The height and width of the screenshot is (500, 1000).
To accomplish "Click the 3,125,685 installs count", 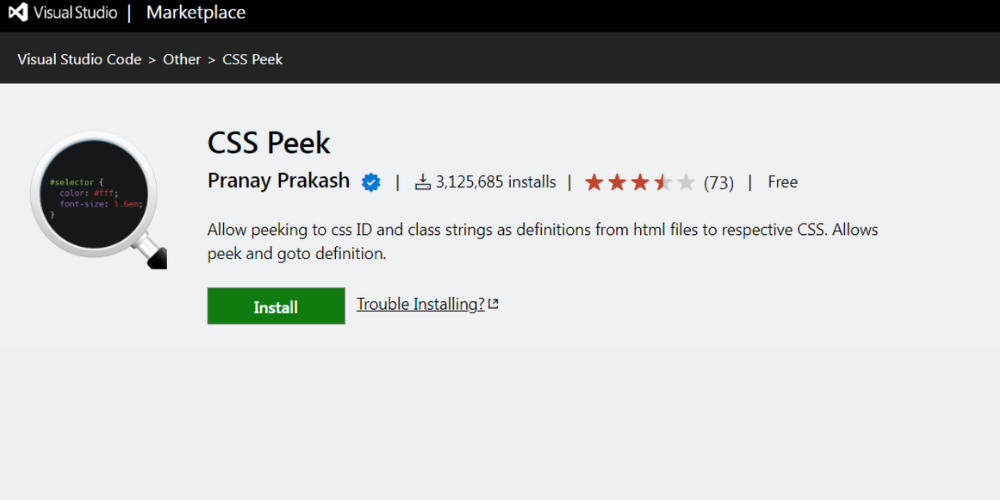I will click(495, 182).
